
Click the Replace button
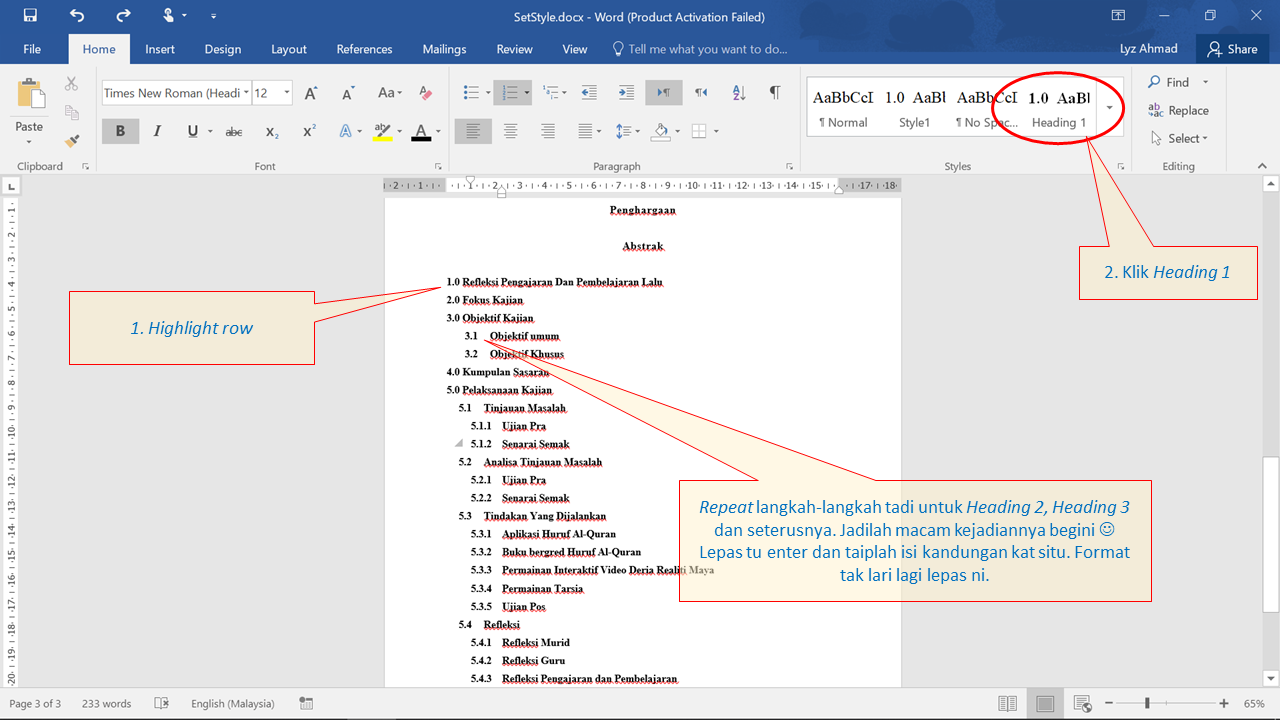1178,110
